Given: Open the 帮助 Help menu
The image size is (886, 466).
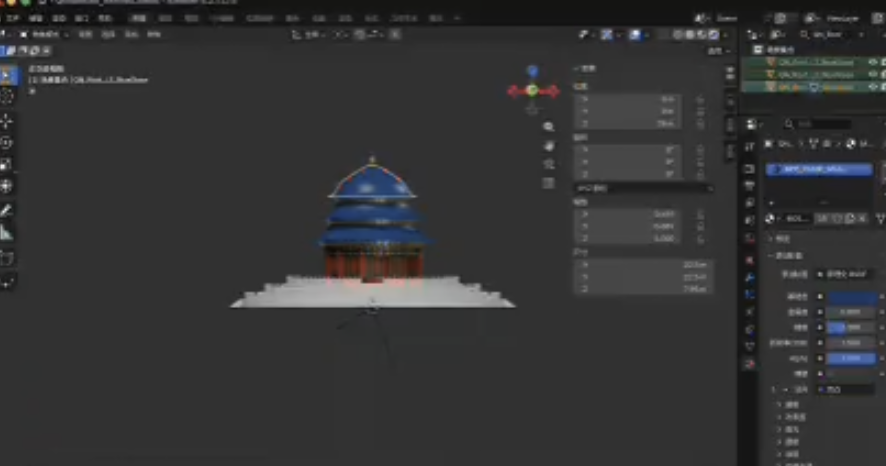Looking at the screenshot, I should [x=105, y=18].
